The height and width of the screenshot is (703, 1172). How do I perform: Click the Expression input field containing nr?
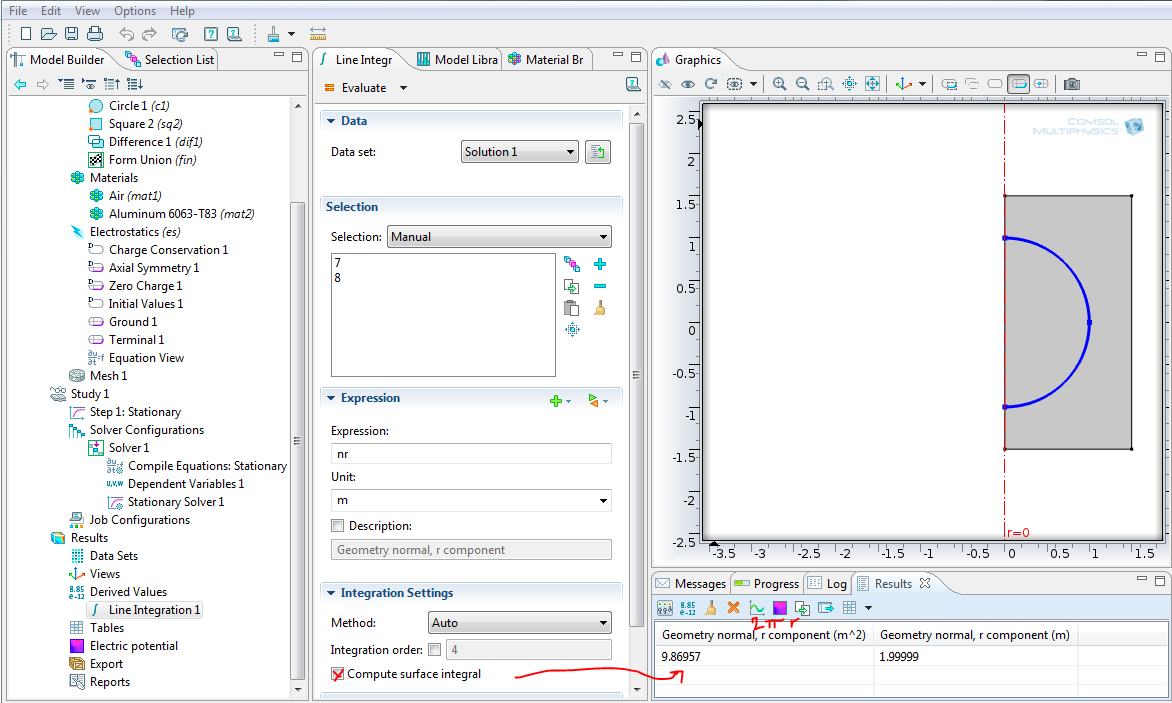click(470, 454)
